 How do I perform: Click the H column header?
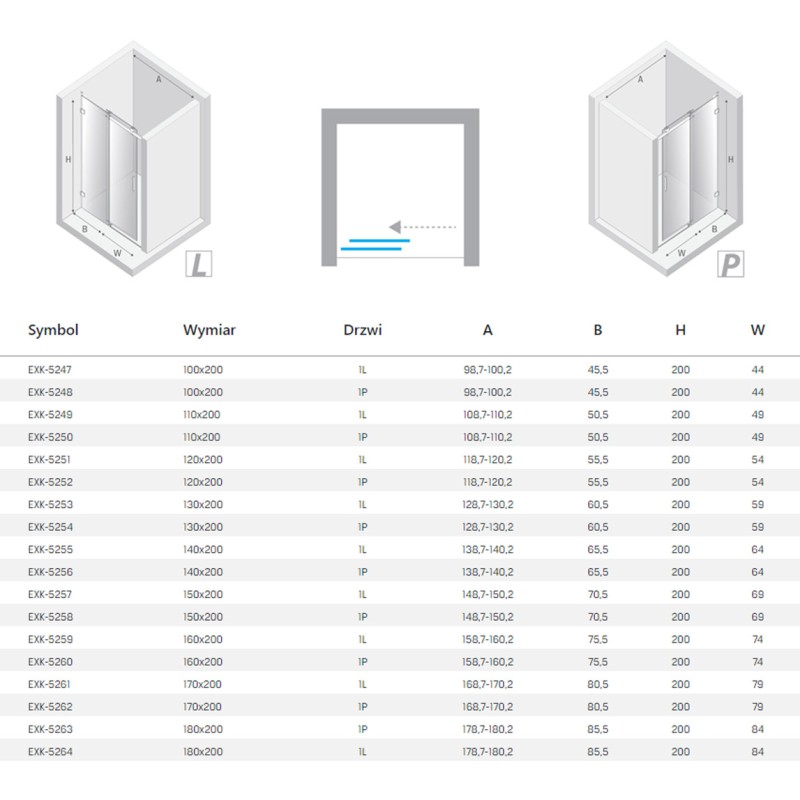coord(680,330)
